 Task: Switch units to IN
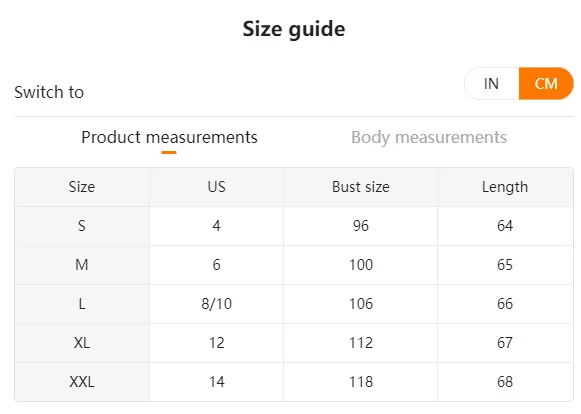pos(491,84)
